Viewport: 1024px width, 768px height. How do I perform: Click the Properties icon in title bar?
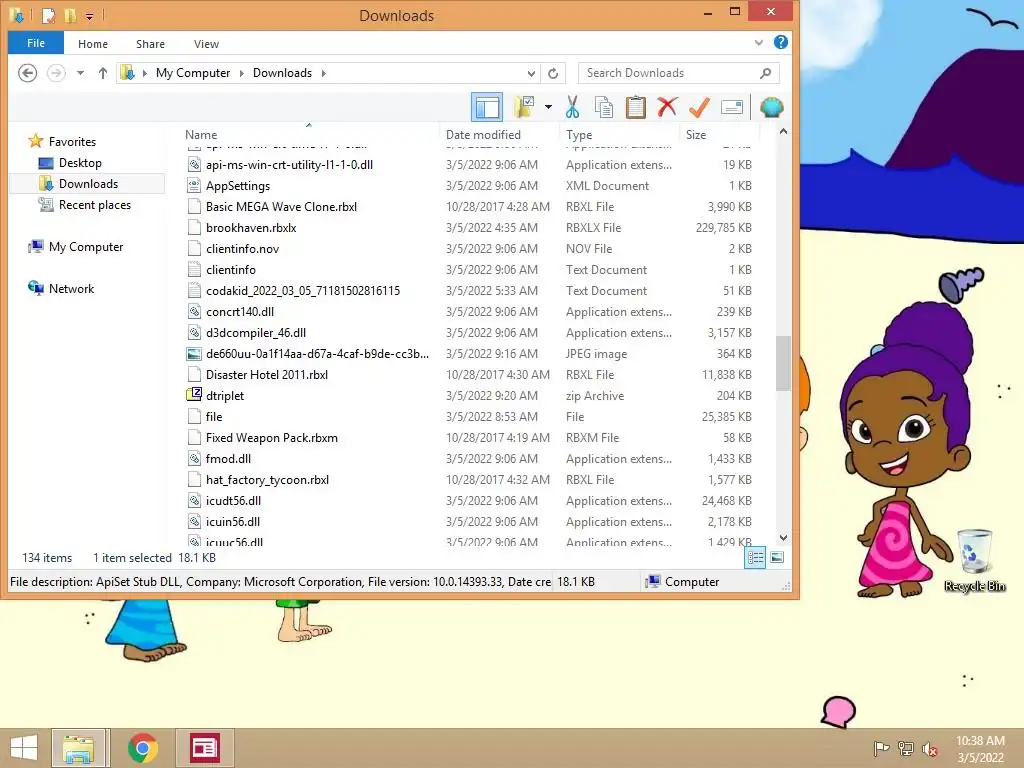click(x=48, y=15)
